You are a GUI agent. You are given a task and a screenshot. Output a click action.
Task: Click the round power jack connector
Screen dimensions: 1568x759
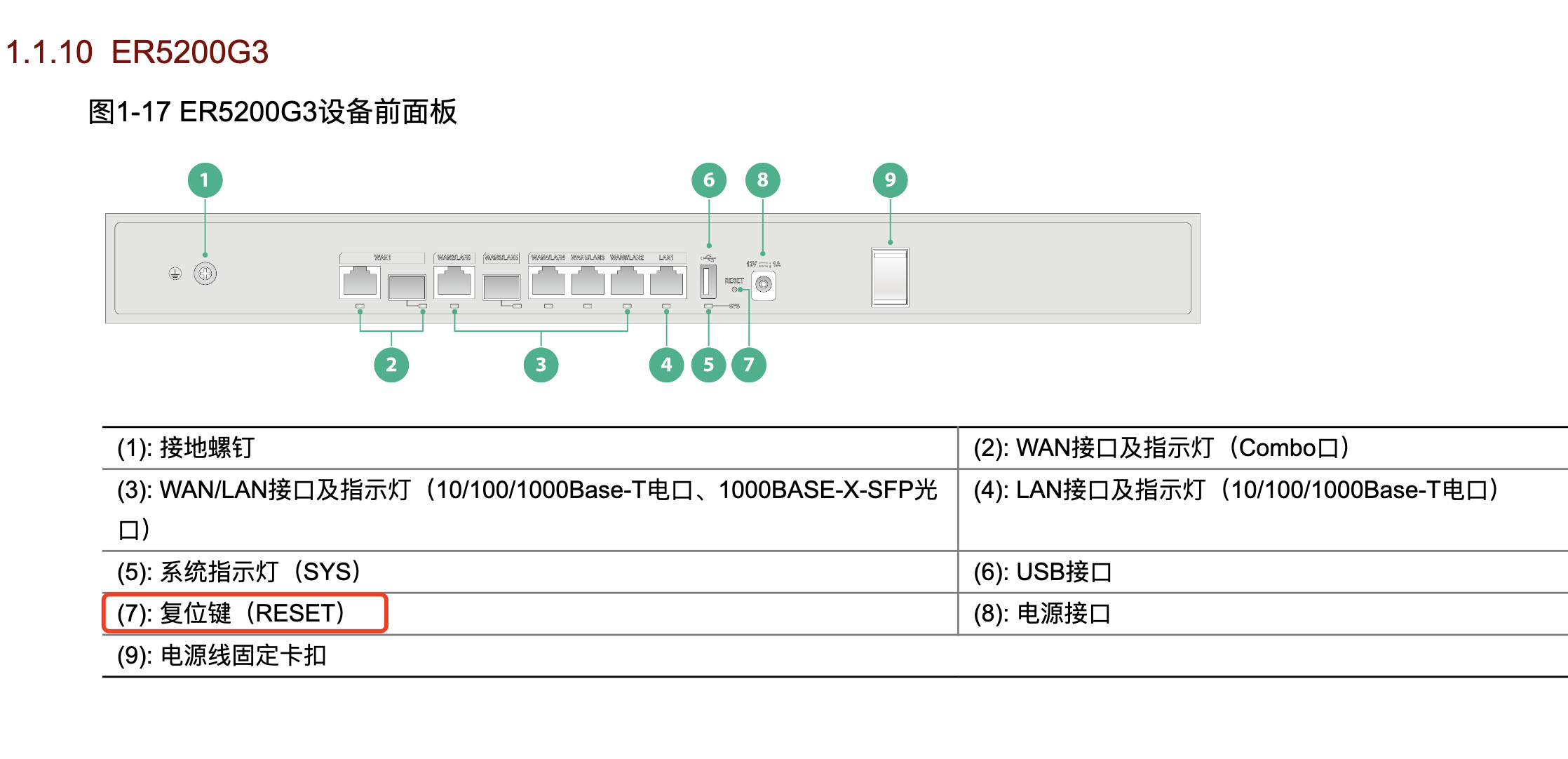[764, 284]
